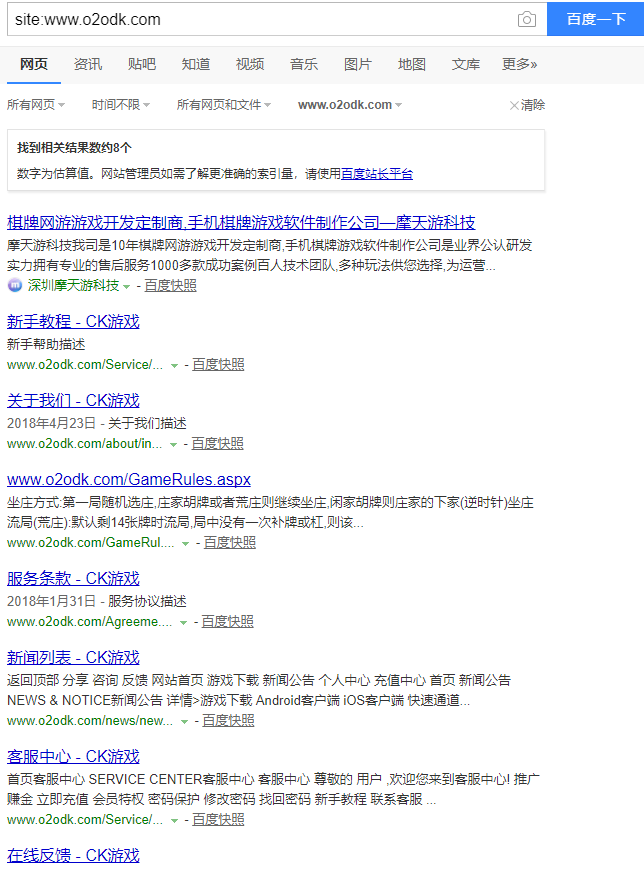Switch to the 音乐 tab

304,64
